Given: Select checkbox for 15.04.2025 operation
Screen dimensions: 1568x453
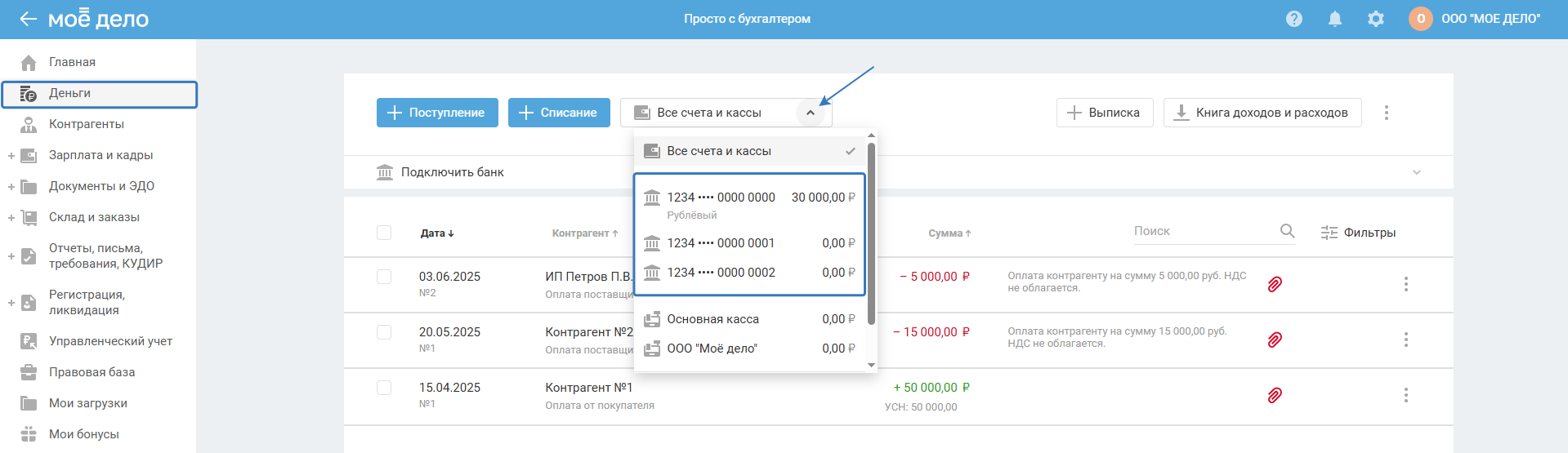Looking at the screenshot, I should coord(384,388).
